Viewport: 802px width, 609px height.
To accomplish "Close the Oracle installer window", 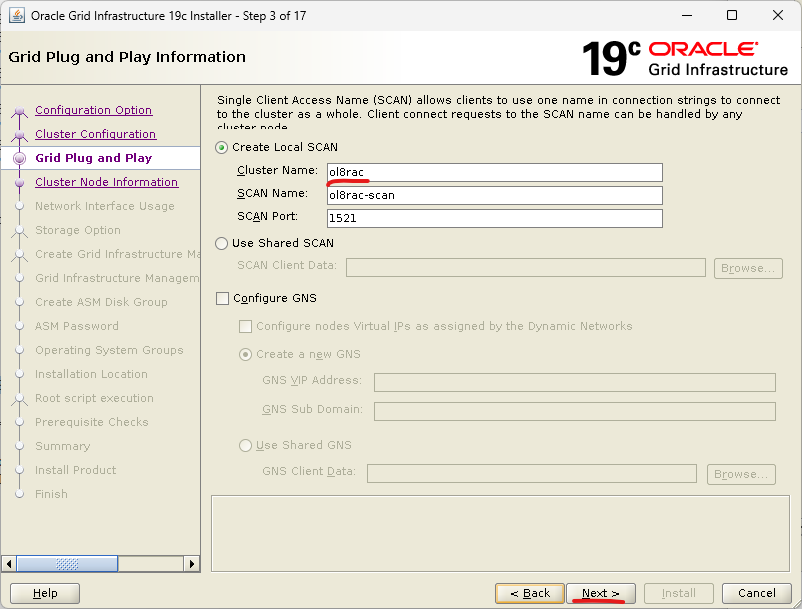I will pyautogui.click(x=777, y=15).
